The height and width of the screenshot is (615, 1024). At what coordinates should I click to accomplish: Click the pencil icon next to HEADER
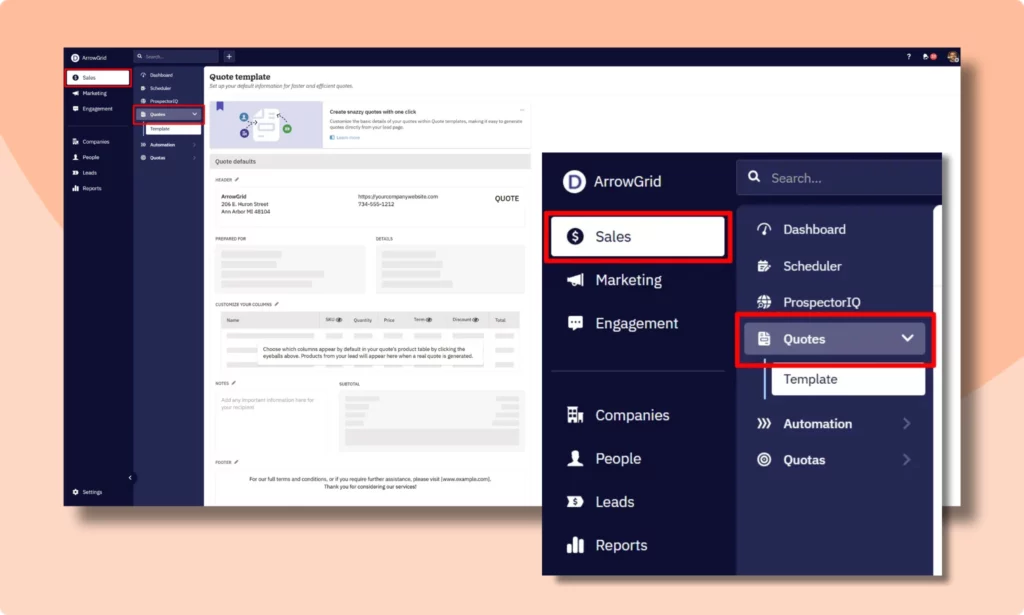(237, 180)
